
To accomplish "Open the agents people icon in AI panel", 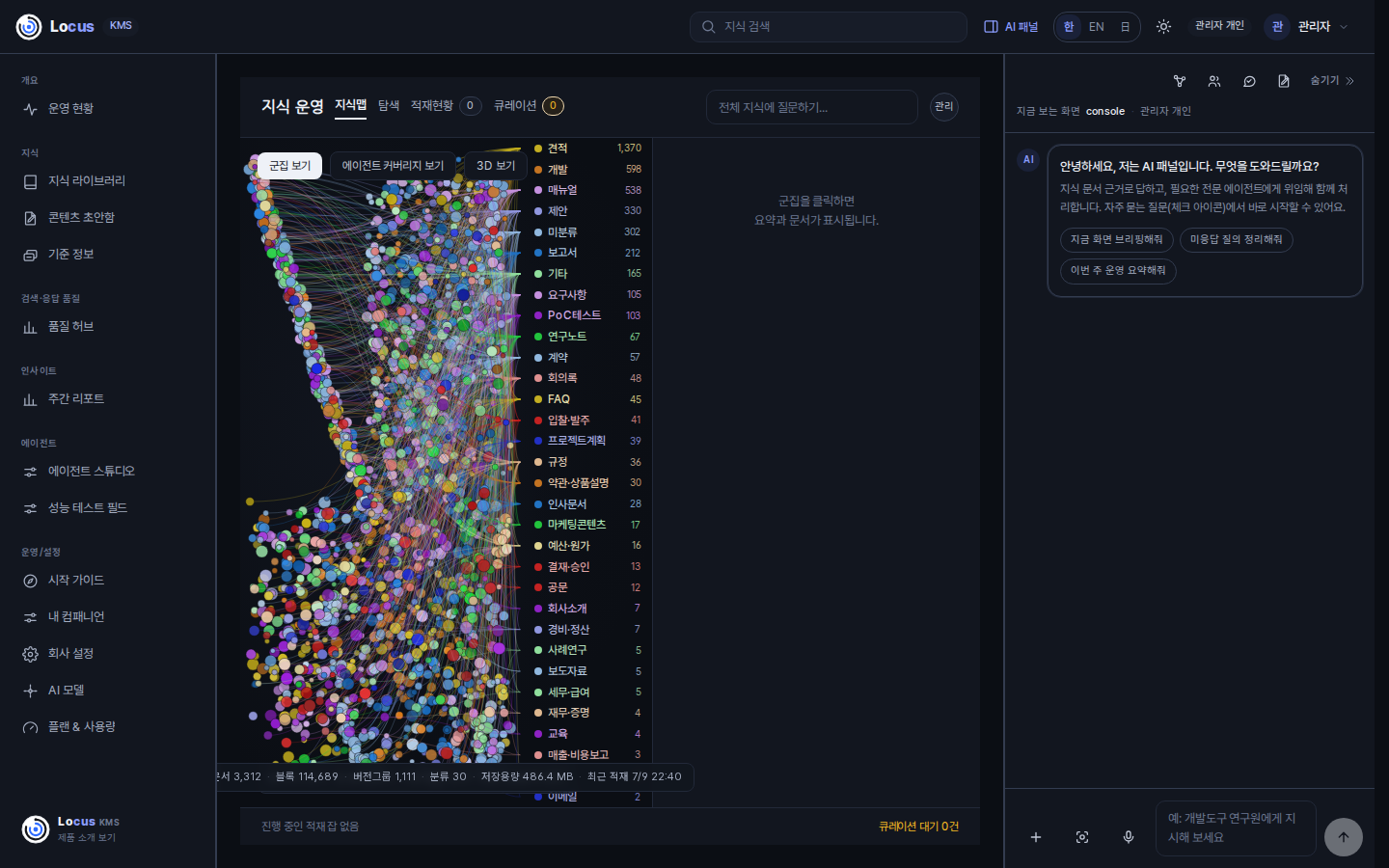I will click(1214, 81).
